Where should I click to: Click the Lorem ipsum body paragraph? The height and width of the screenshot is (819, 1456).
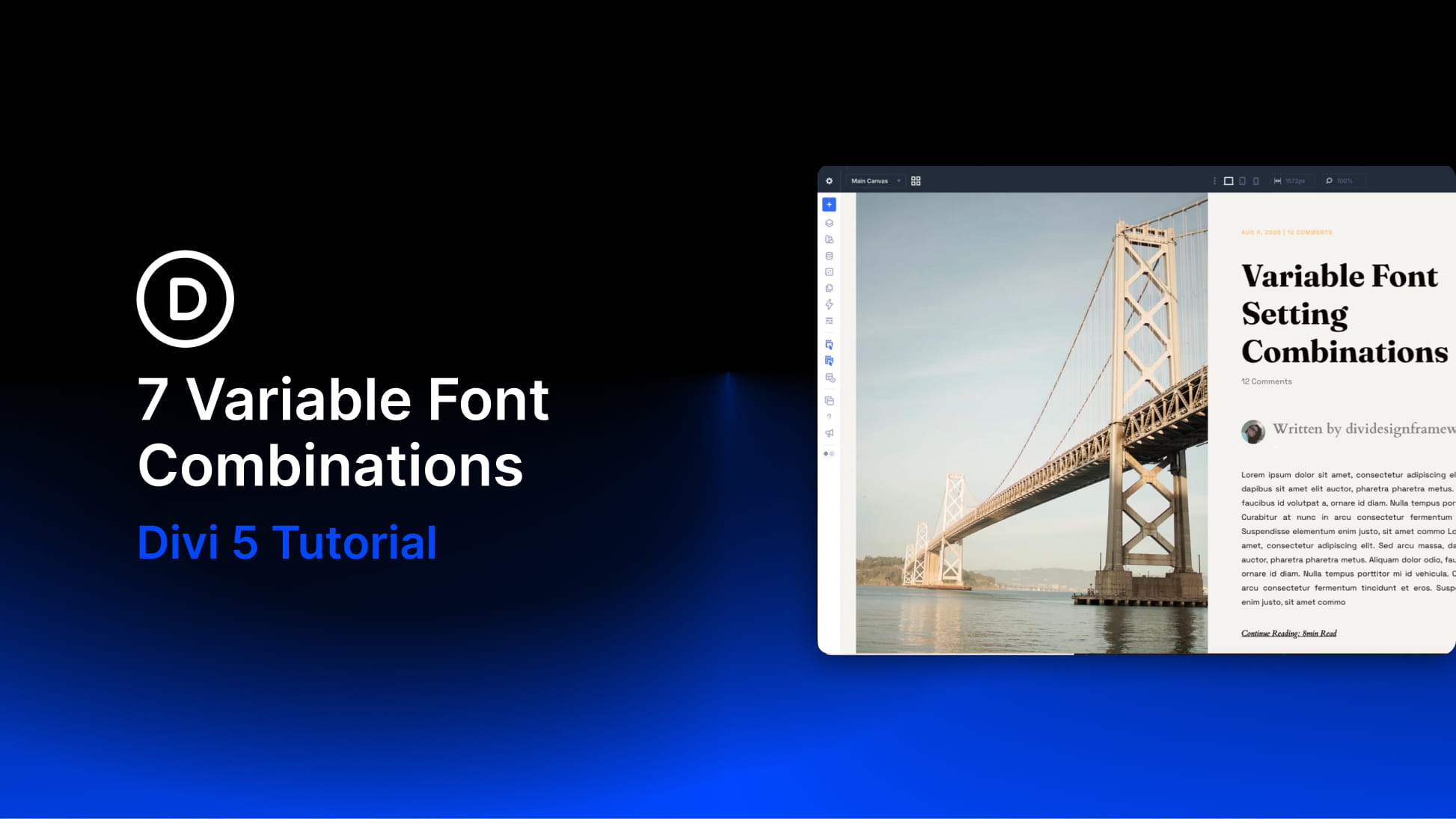pos(1348,539)
